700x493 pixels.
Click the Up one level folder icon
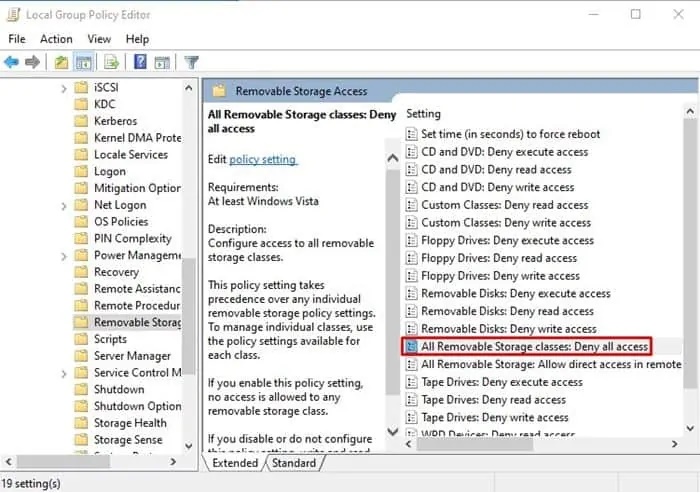pyautogui.click(x=61, y=62)
